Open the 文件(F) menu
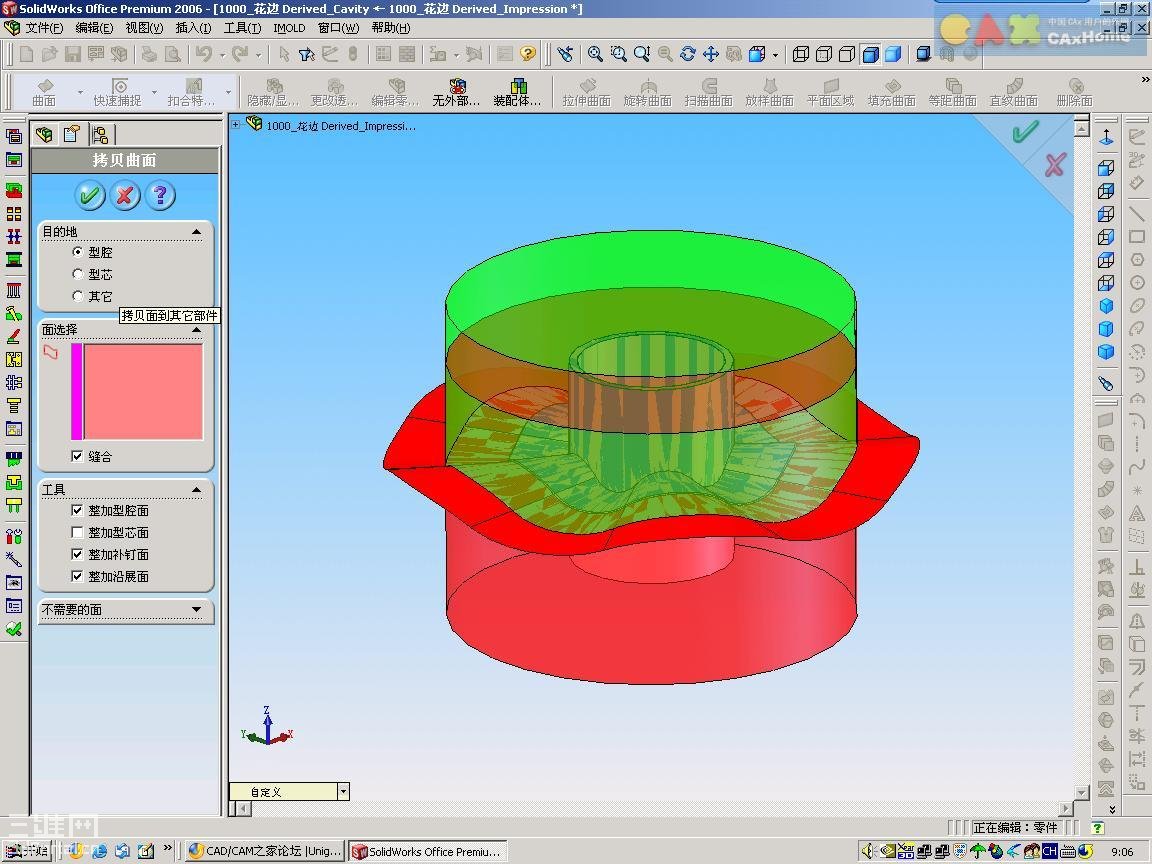1152x864 pixels. pyautogui.click(x=44, y=28)
